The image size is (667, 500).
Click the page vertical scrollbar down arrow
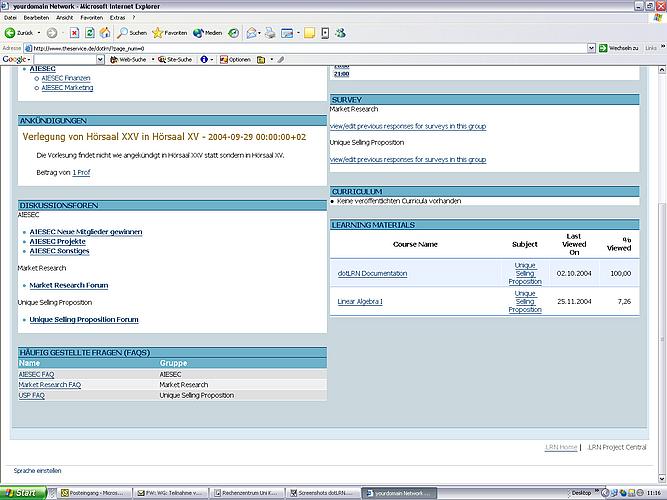point(663,479)
